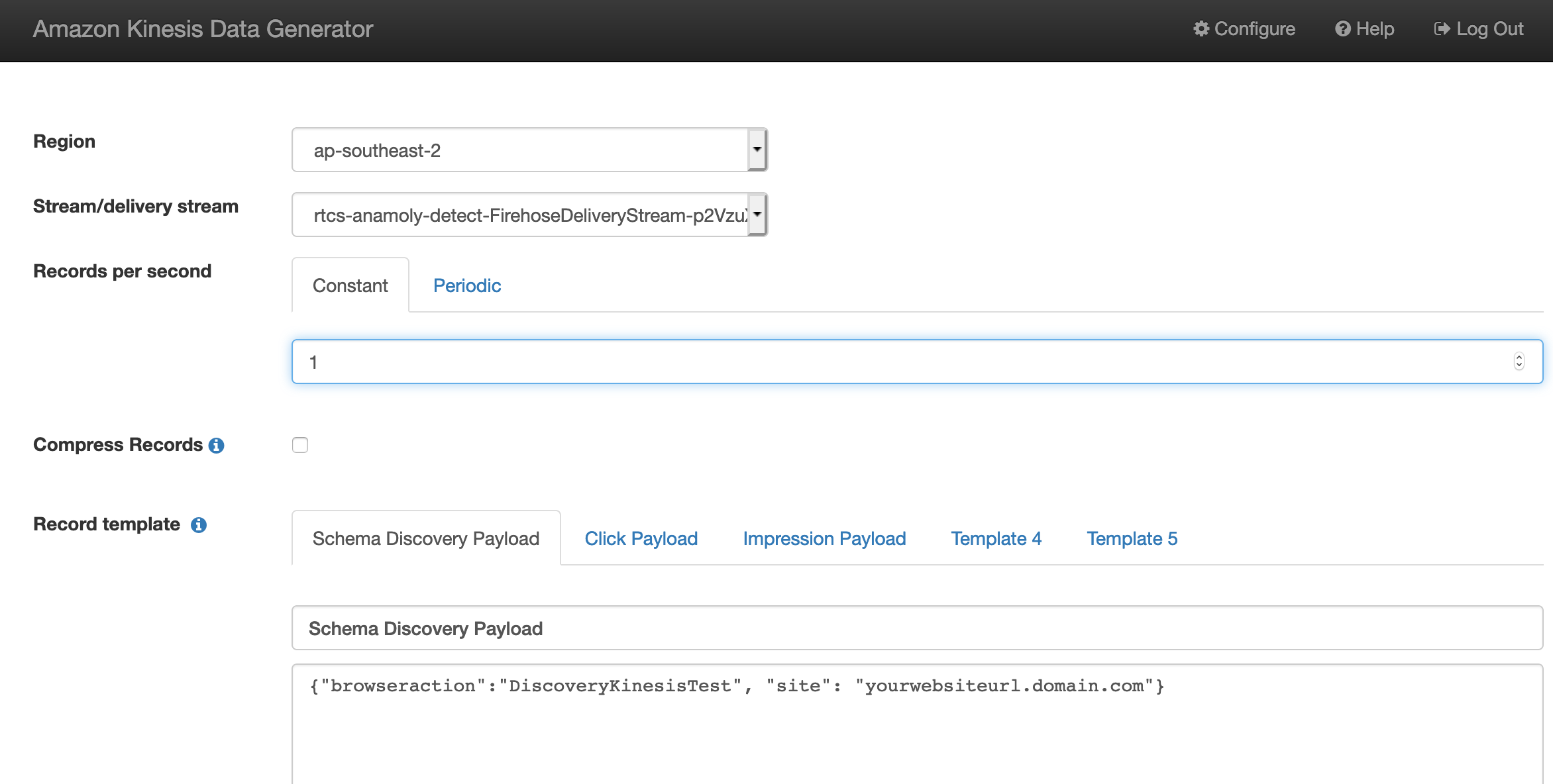
Task: Click the Help question mark icon
Action: pos(1342,29)
